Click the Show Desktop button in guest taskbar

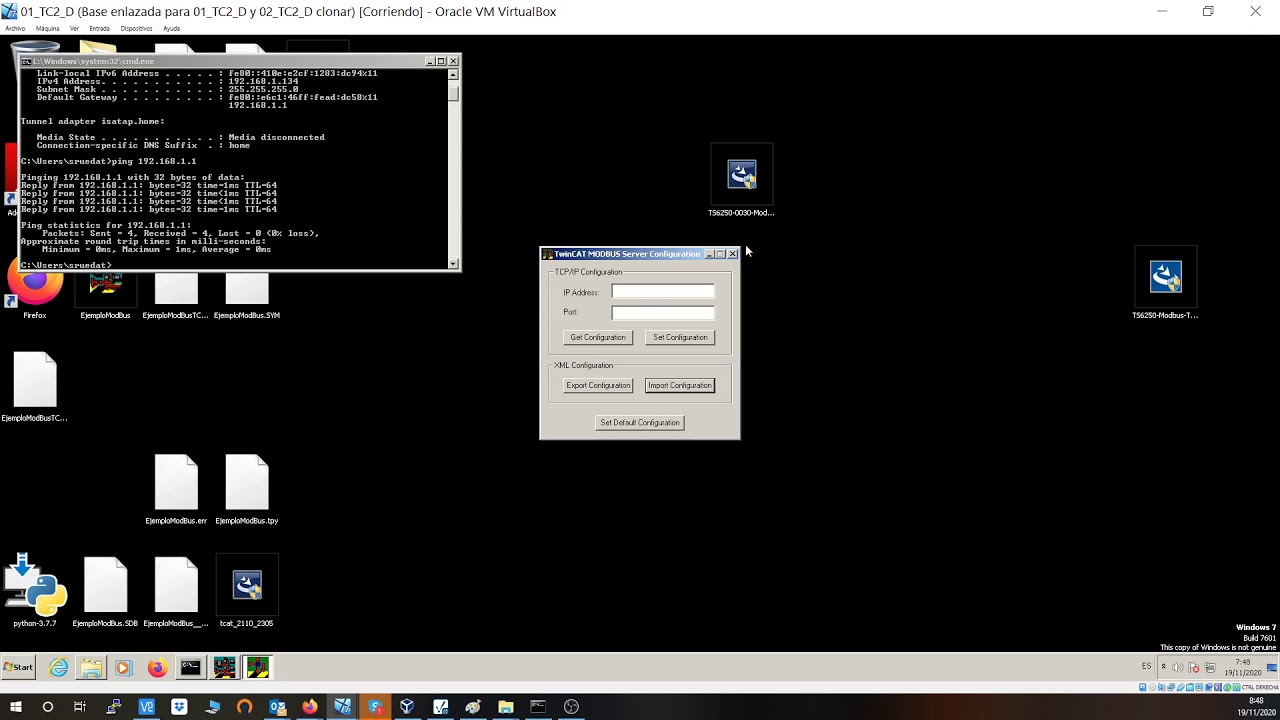pyautogui.click(x=1272, y=667)
